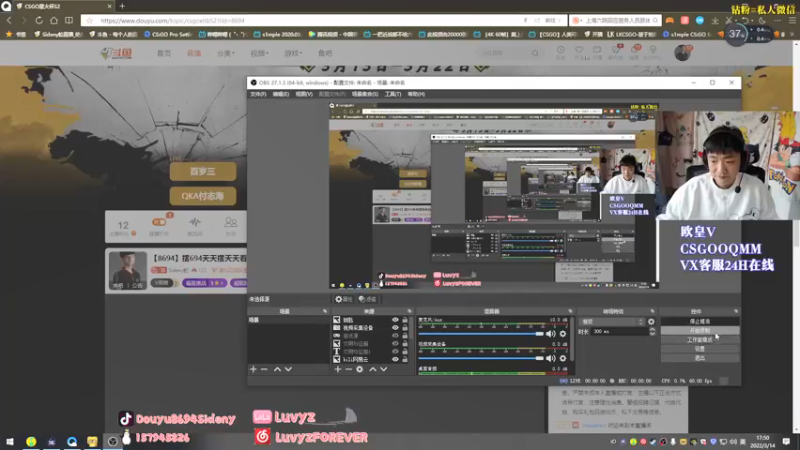Toggle visibility of the first source in the list

click(395, 320)
